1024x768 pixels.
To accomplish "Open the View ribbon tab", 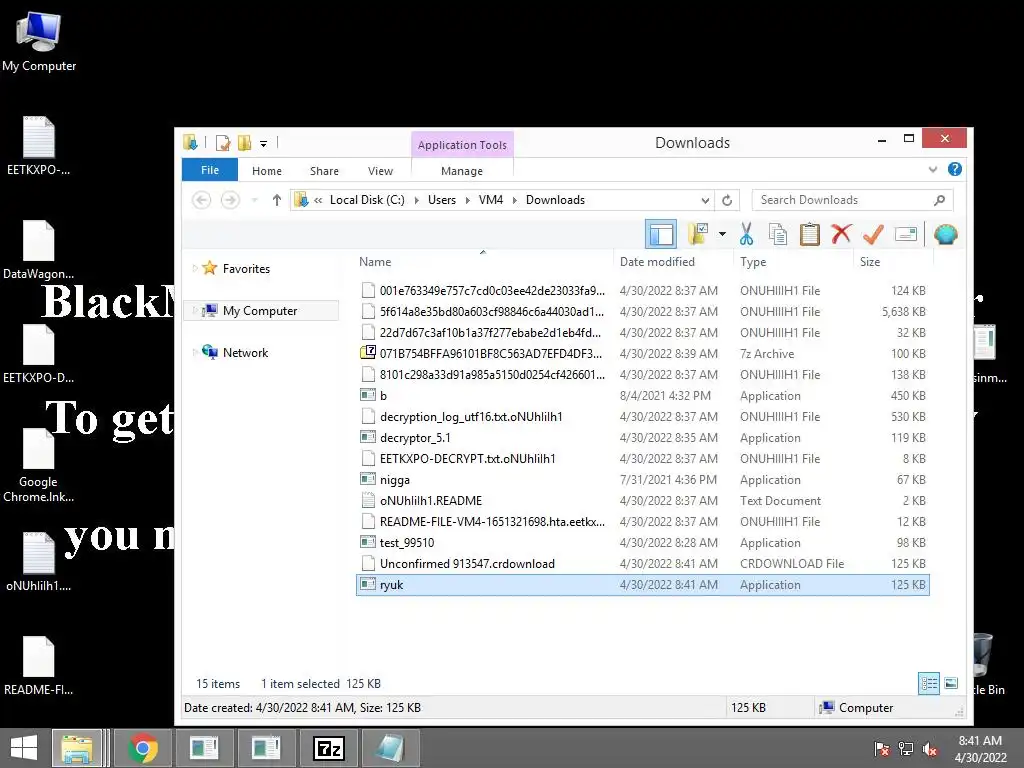I will click(x=380, y=170).
